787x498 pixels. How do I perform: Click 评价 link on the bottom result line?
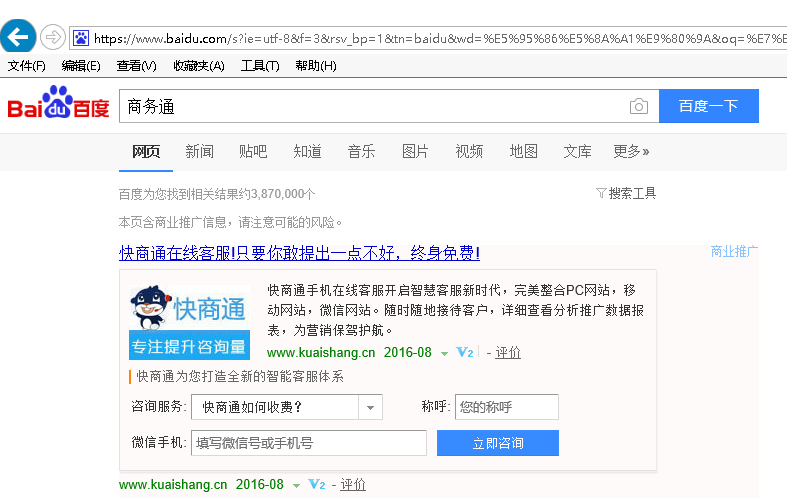click(353, 484)
